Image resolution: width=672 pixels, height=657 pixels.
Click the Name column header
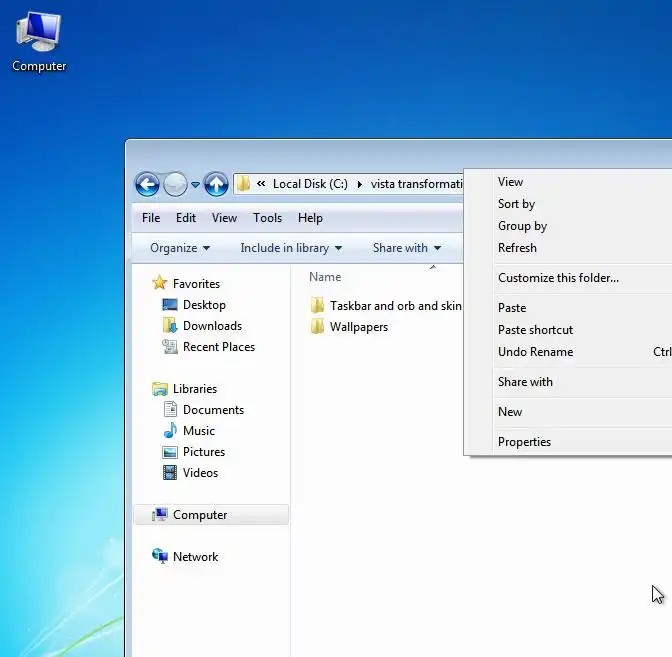click(x=325, y=277)
